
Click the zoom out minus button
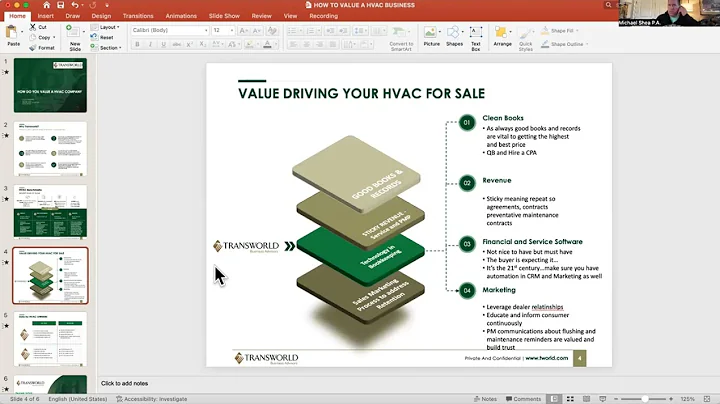point(616,399)
